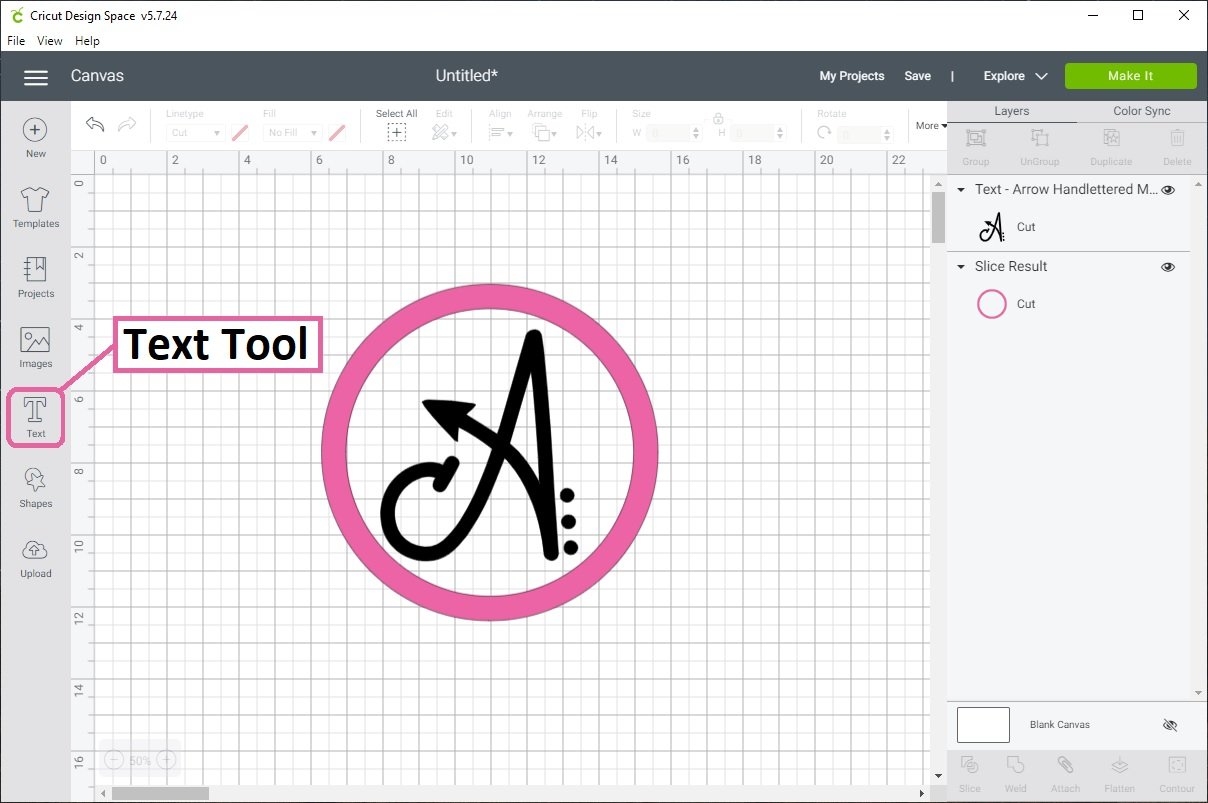Image resolution: width=1208 pixels, height=803 pixels.
Task: Click the Rotate value field
Action: click(865, 133)
